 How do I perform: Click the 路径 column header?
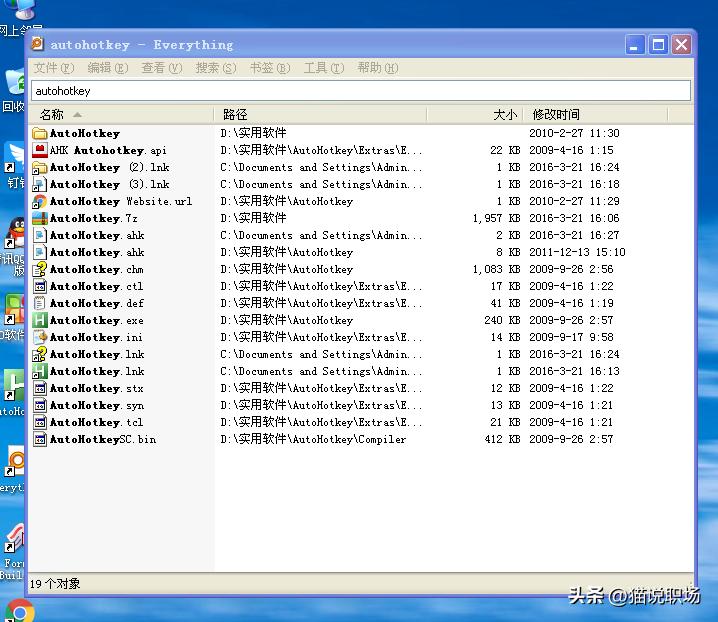(235, 115)
